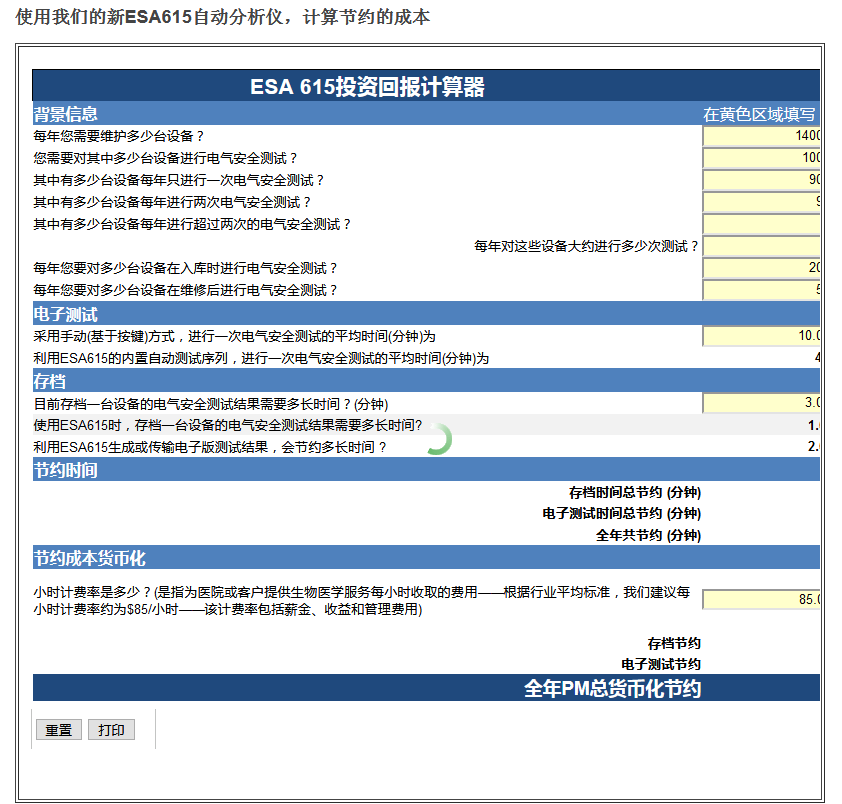Image resolution: width=842 pixels, height=804 pixels.
Task: Edit field for devices tested twice per year
Action: [761, 201]
